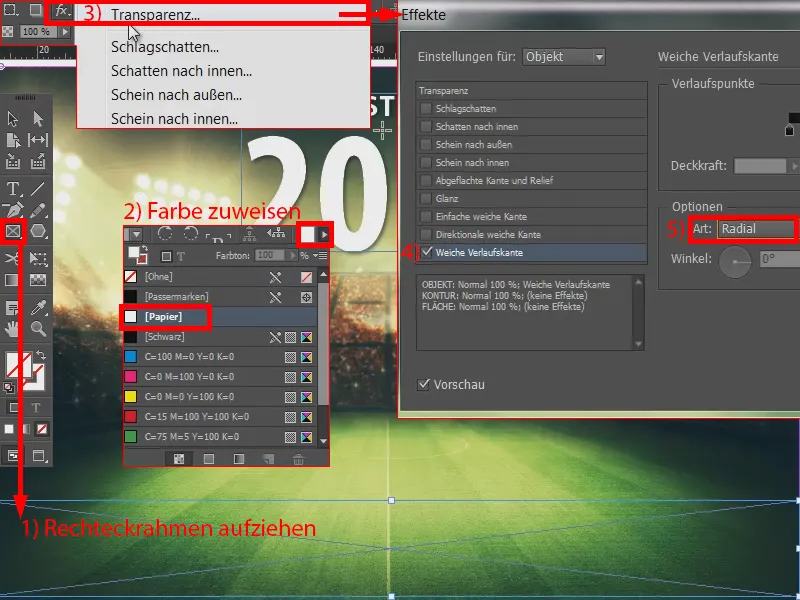This screenshot has height=600, width=800.
Task: Click the new swatch icon in panel footer
Action: [268, 459]
